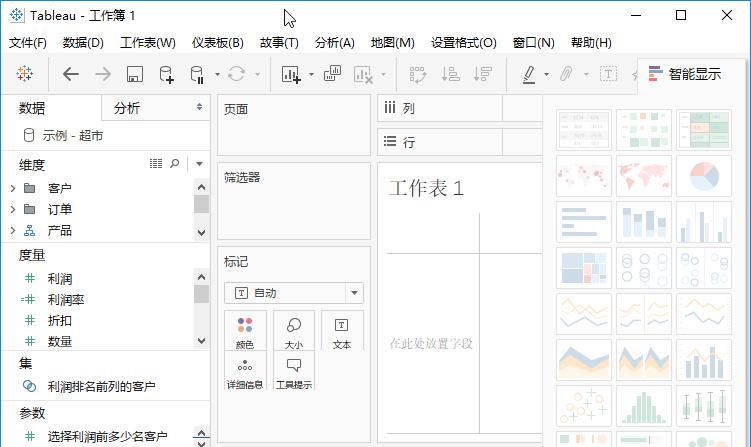This screenshot has width=751, height=447.
Task: Click the Highlight pen icon
Action: click(x=529, y=74)
